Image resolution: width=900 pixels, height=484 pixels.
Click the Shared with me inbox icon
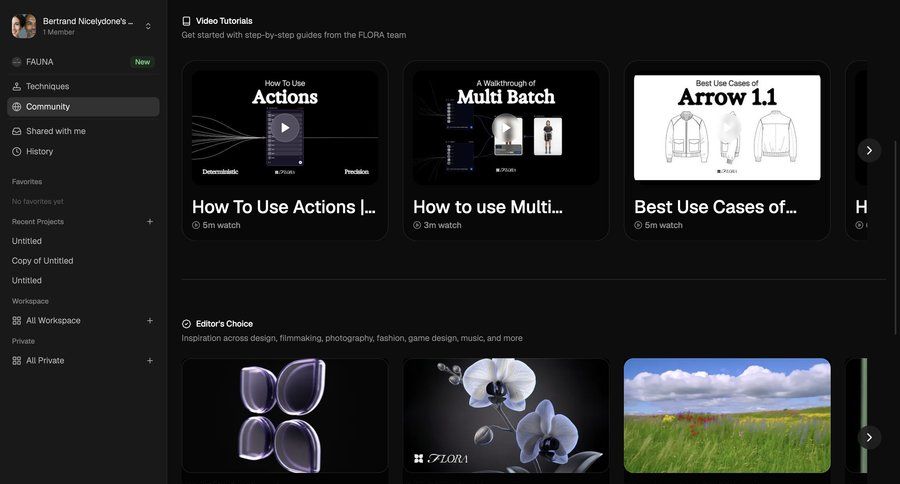pos(17,131)
